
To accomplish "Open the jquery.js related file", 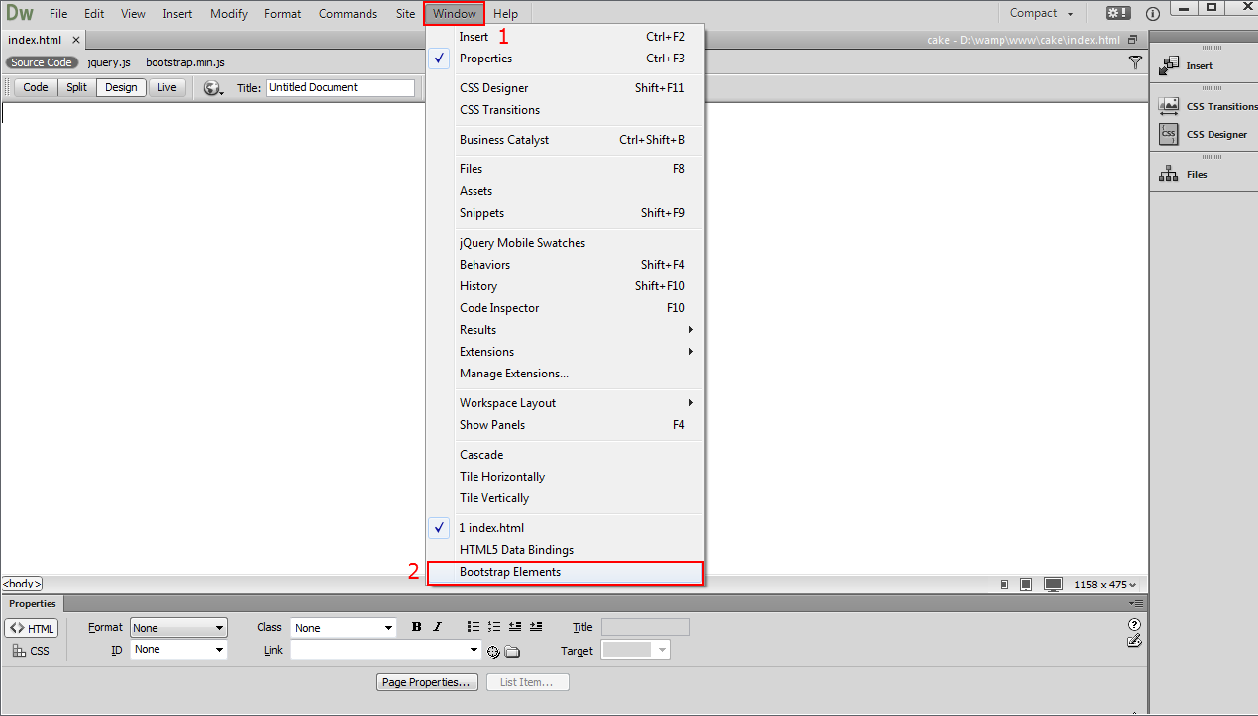I will point(109,62).
